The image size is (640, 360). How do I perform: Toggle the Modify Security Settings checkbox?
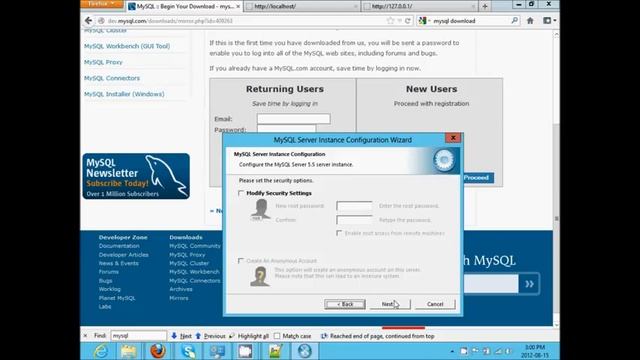point(241,193)
